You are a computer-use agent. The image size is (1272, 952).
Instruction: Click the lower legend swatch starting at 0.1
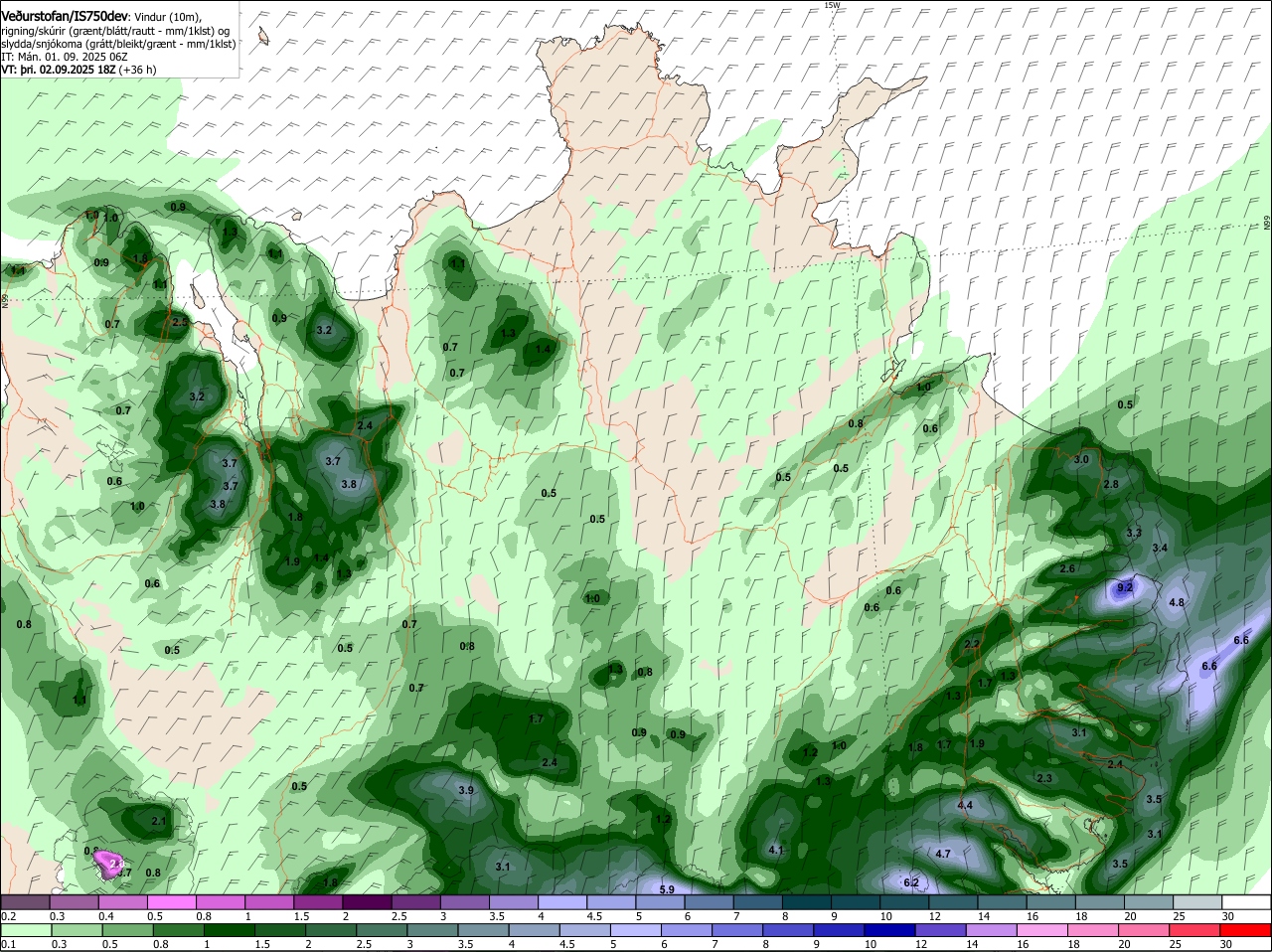click(x=25, y=931)
